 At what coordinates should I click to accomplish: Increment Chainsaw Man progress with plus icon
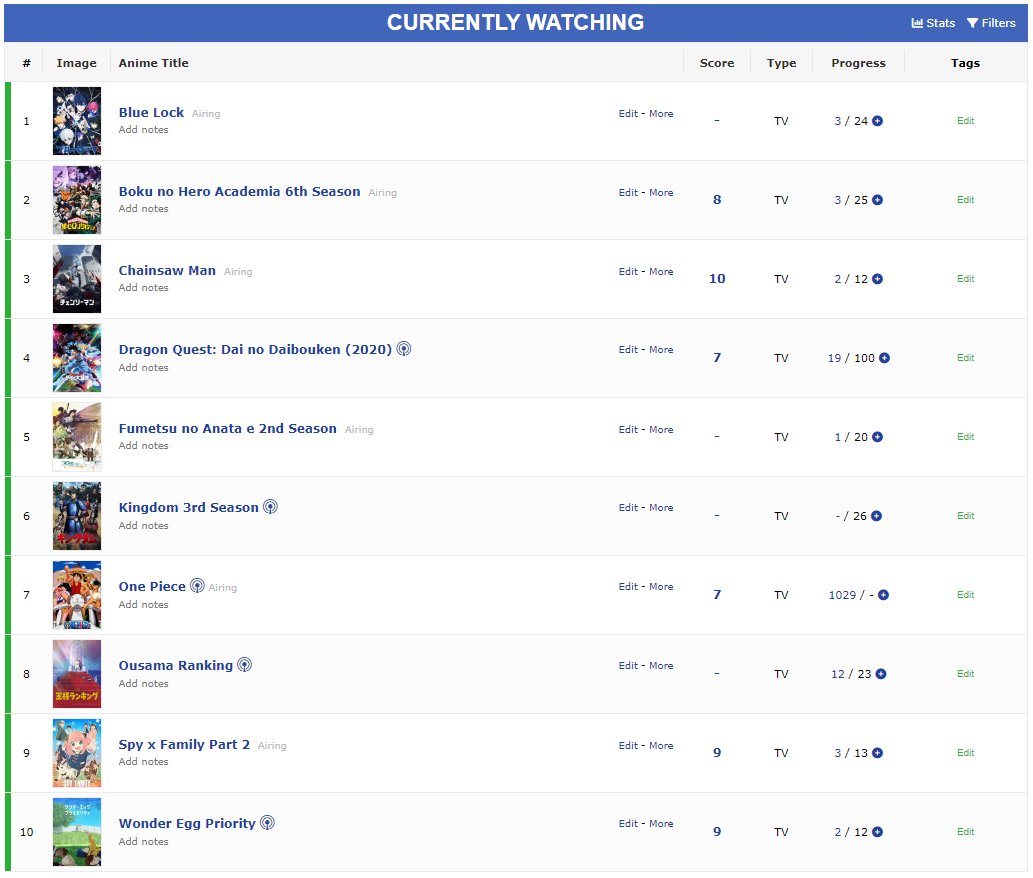(877, 278)
